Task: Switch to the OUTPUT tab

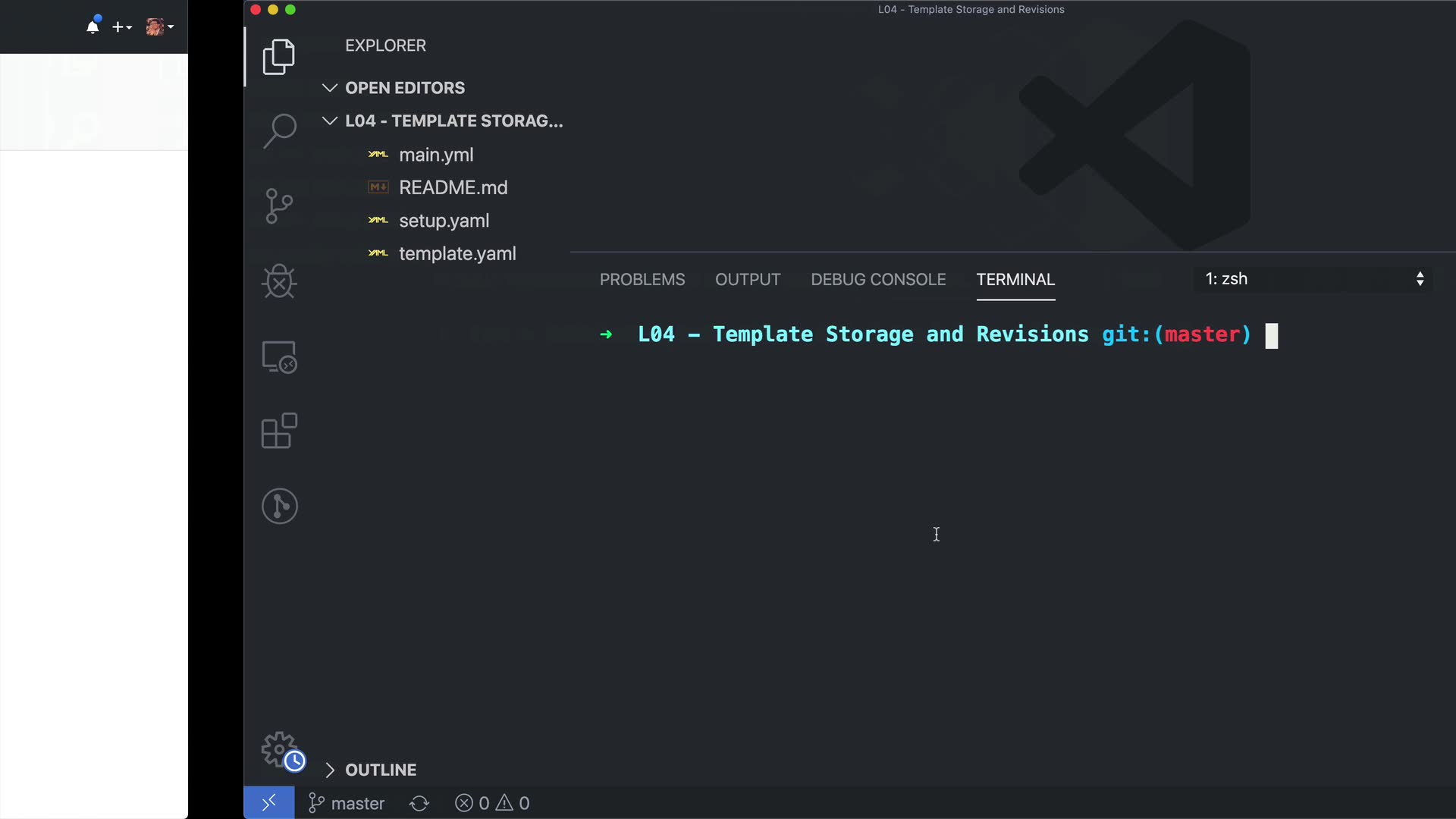Action: tap(747, 279)
